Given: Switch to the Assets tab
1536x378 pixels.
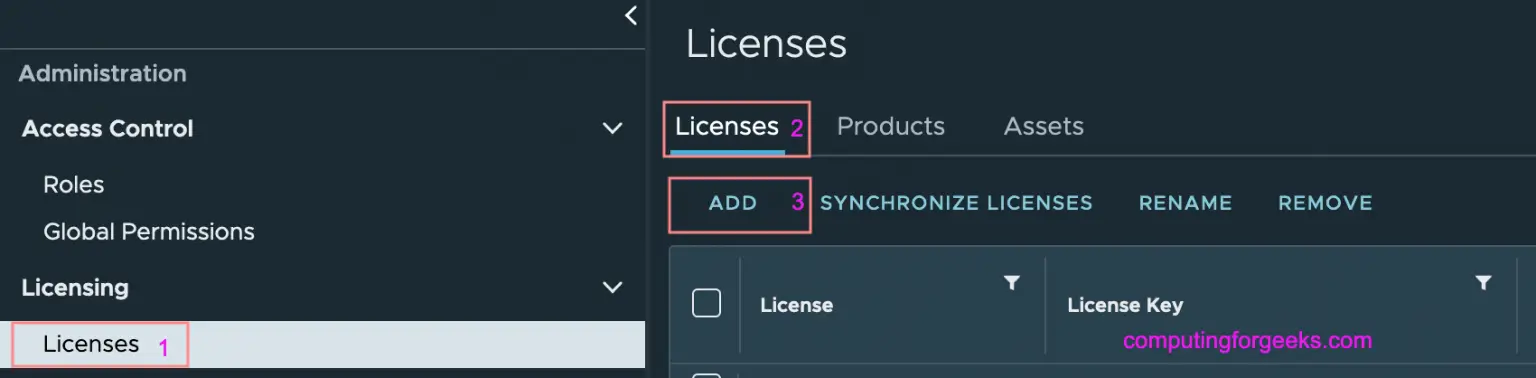Looking at the screenshot, I should click(1043, 127).
